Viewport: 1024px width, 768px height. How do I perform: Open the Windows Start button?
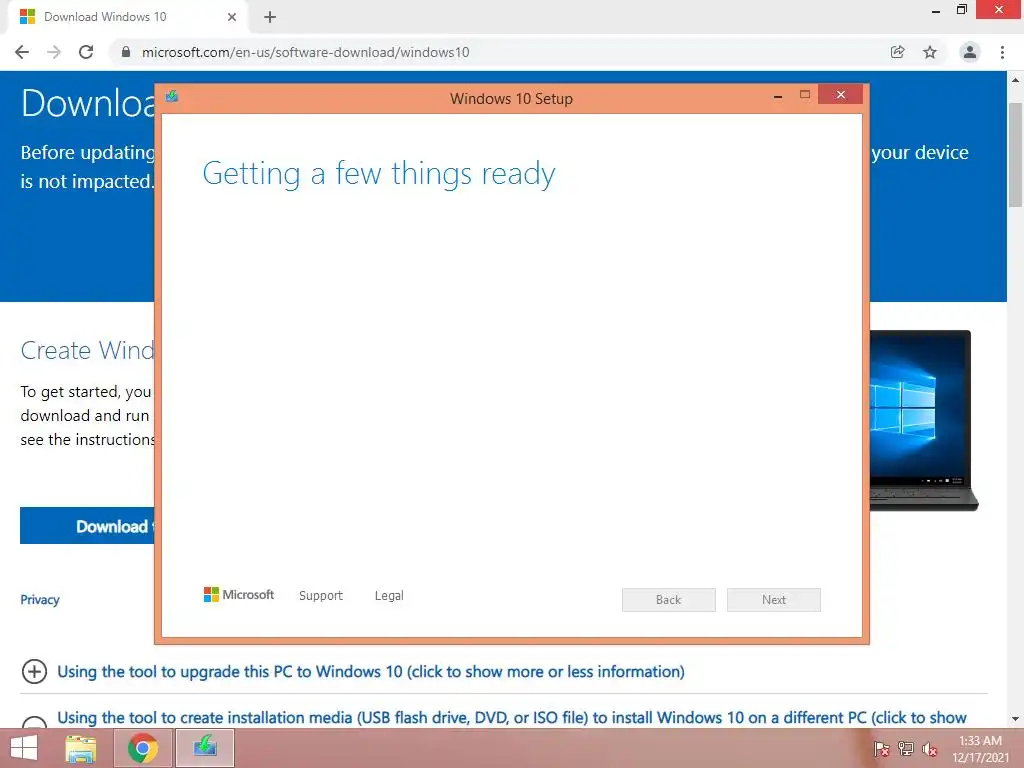pos(24,748)
